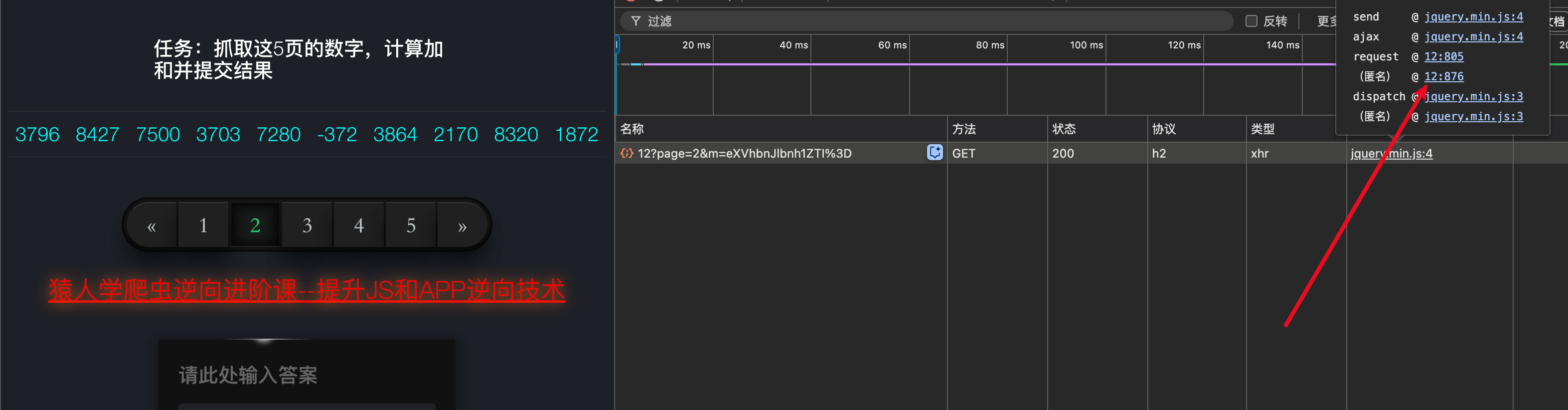Switch to page 5 in pagination
This screenshot has height=410, width=1568.
click(x=411, y=226)
